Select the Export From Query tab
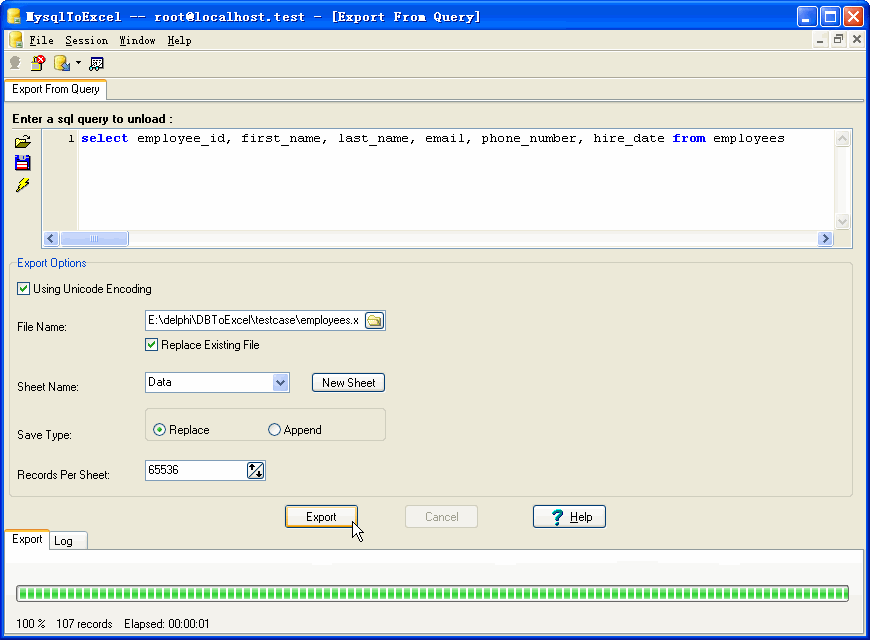Image resolution: width=870 pixels, height=640 pixels. 55,89
